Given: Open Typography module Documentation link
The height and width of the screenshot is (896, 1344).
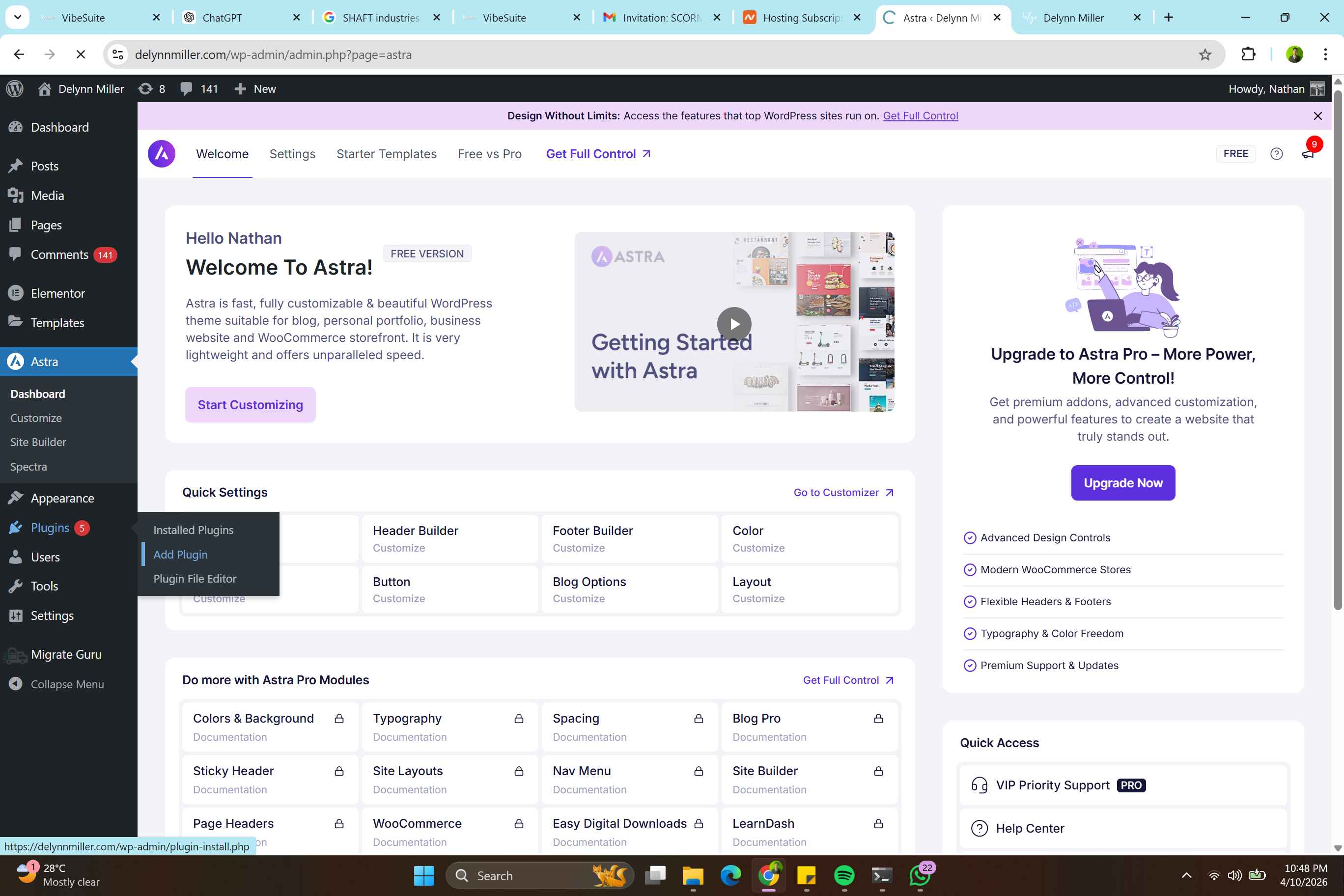Looking at the screenshot, I should (410, 737).
